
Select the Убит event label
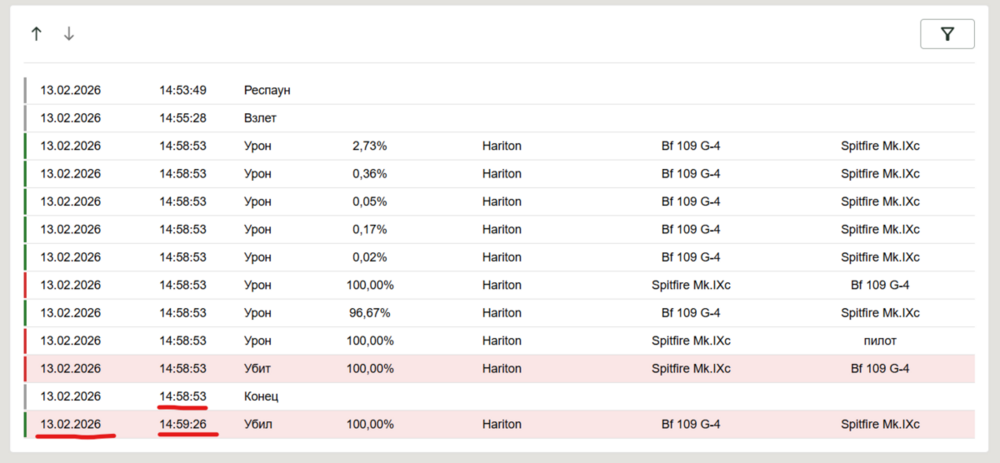258,369
